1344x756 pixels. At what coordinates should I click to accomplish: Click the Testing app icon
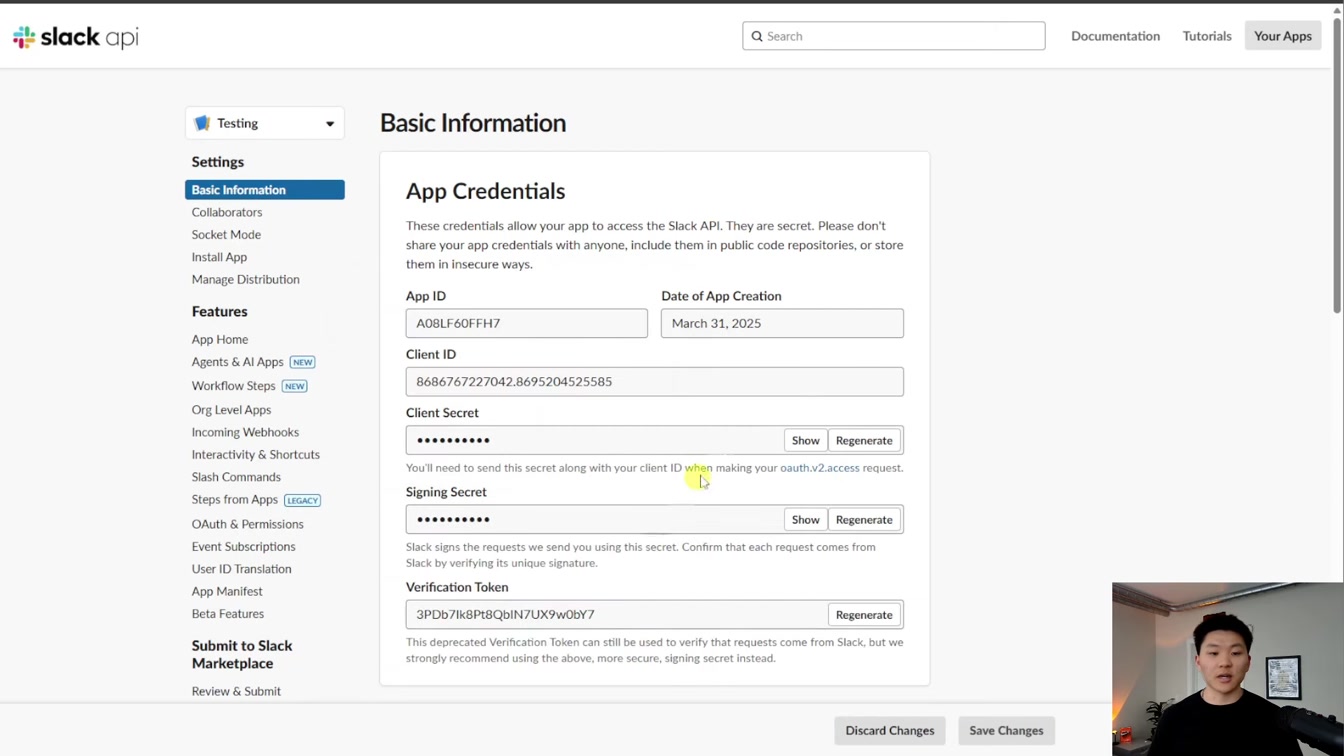point(202,123)
